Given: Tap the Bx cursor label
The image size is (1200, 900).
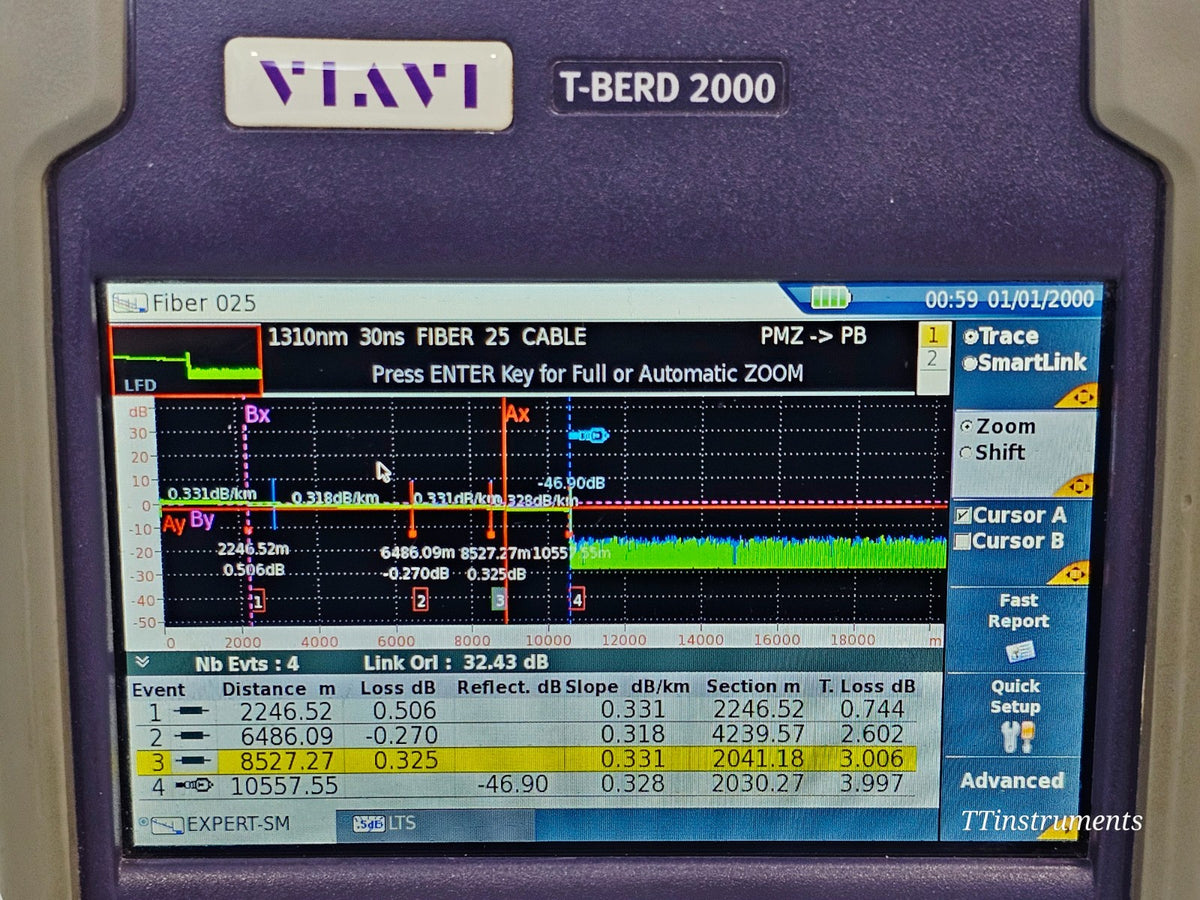Looking at the screenshot, I should click(x=258, y=413).
